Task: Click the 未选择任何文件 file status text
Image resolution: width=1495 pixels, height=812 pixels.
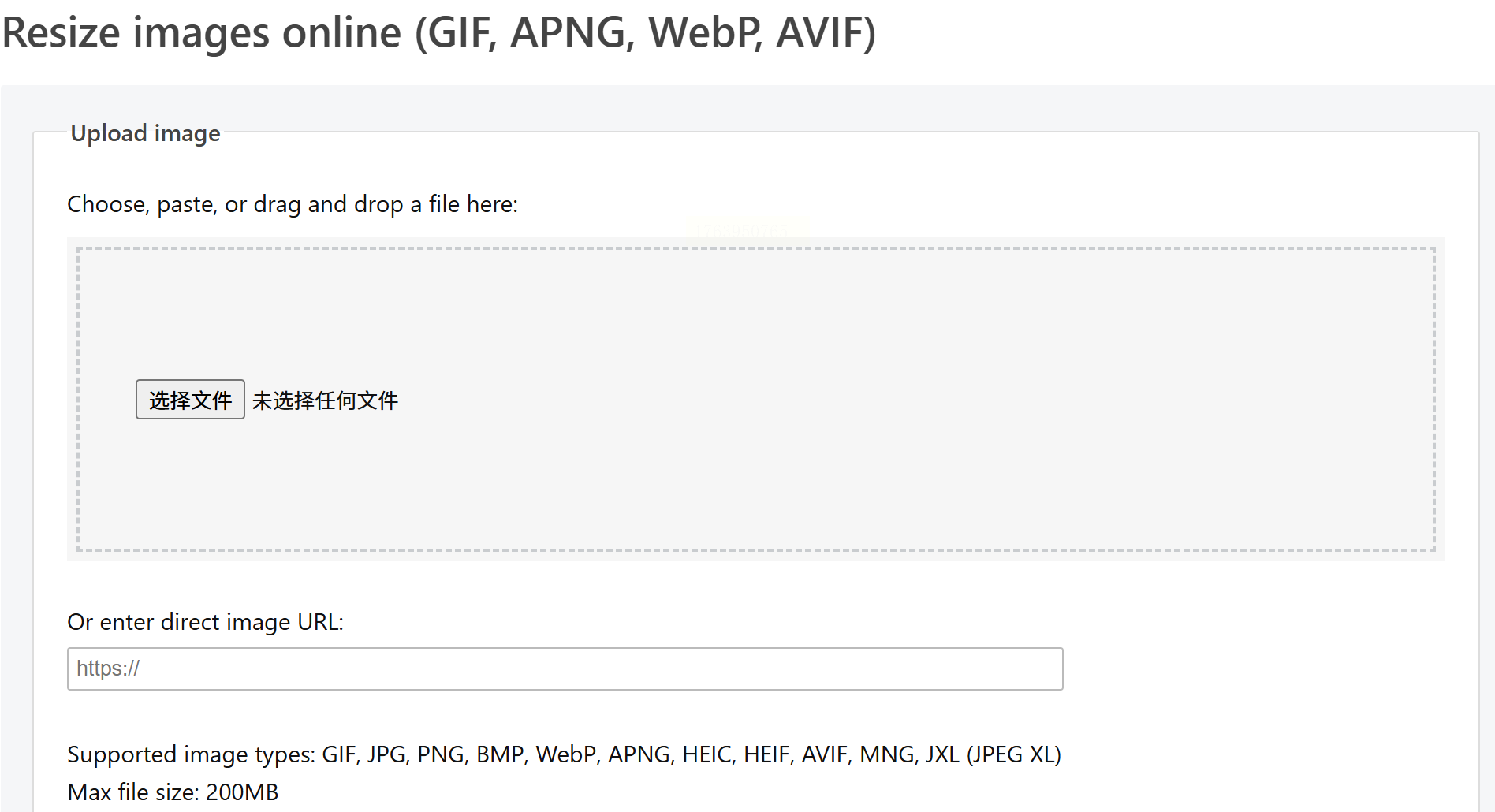Action: 325,400
